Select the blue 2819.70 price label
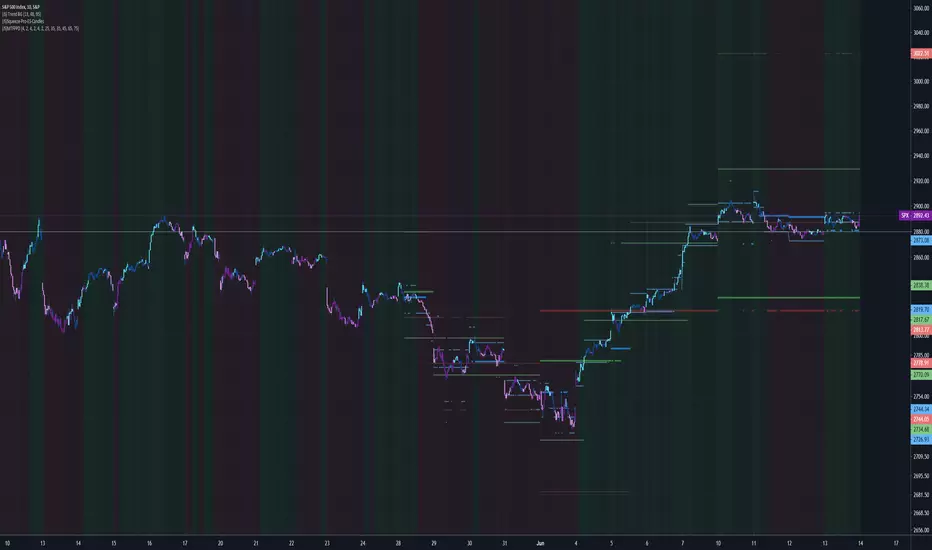Screen dimensions: 932x550 tap(921, 310)
